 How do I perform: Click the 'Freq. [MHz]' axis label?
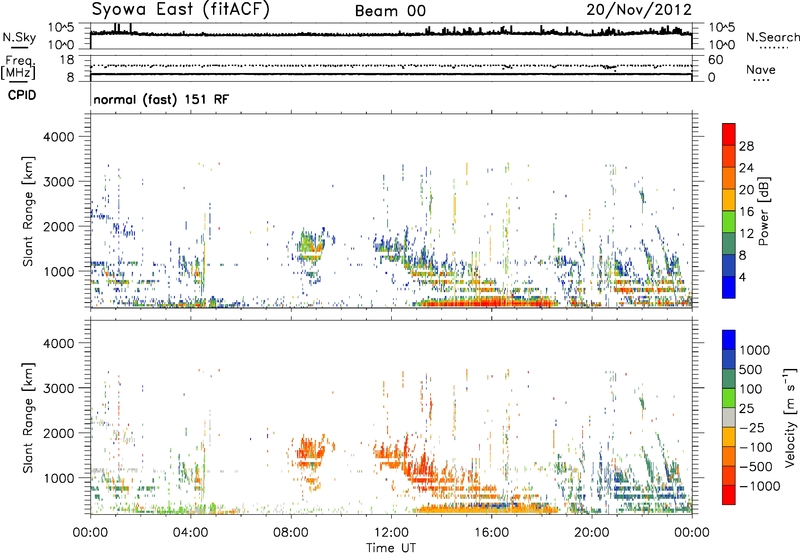[18, 68]
